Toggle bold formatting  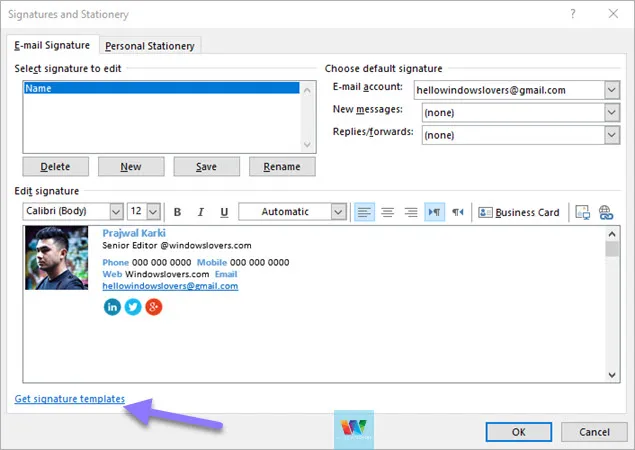(x=177, y=212)
